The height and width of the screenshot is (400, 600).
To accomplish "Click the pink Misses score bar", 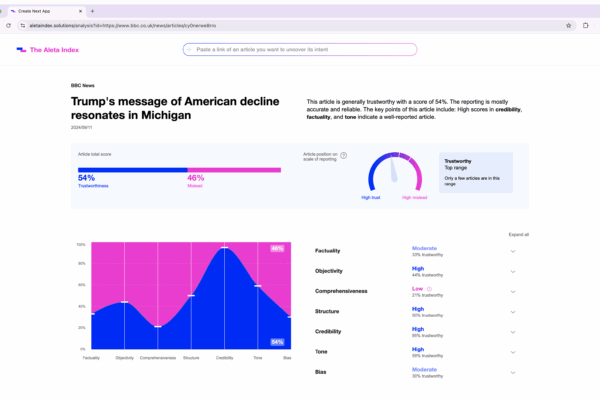I will [x=234, y=170].
